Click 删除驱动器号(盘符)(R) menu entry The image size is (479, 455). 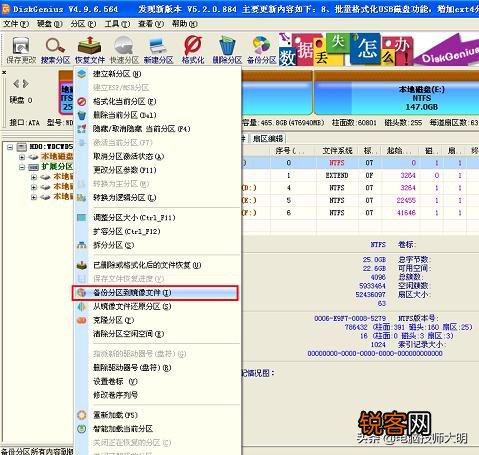[x=157, y=368]
